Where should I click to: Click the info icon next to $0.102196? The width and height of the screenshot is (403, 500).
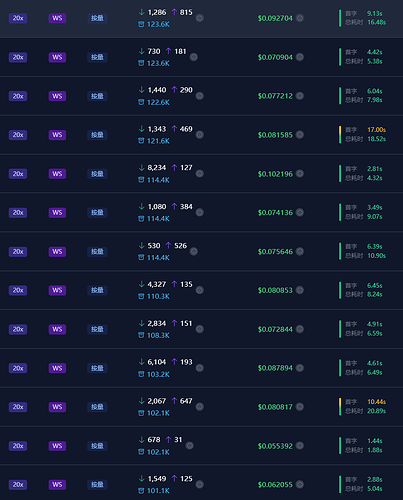coord(300,173)
